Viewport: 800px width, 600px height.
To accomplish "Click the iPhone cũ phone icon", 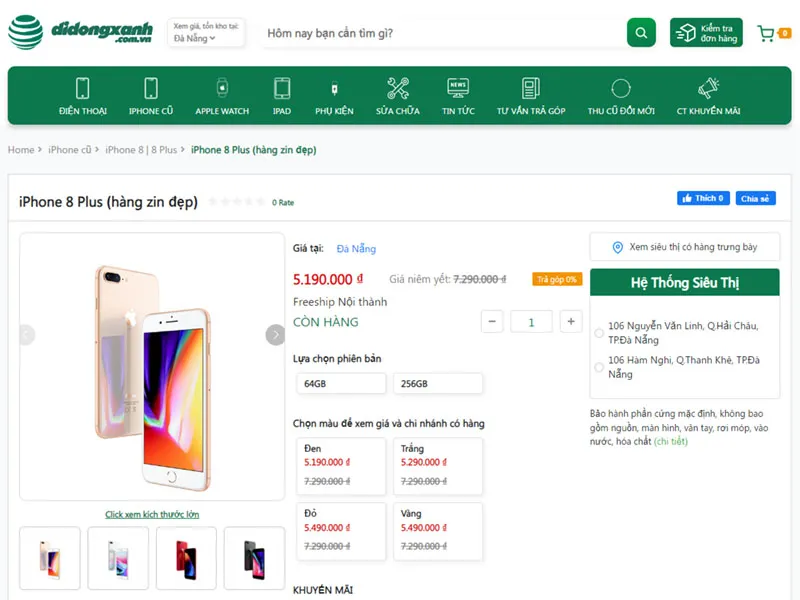I will click(151, 88).
